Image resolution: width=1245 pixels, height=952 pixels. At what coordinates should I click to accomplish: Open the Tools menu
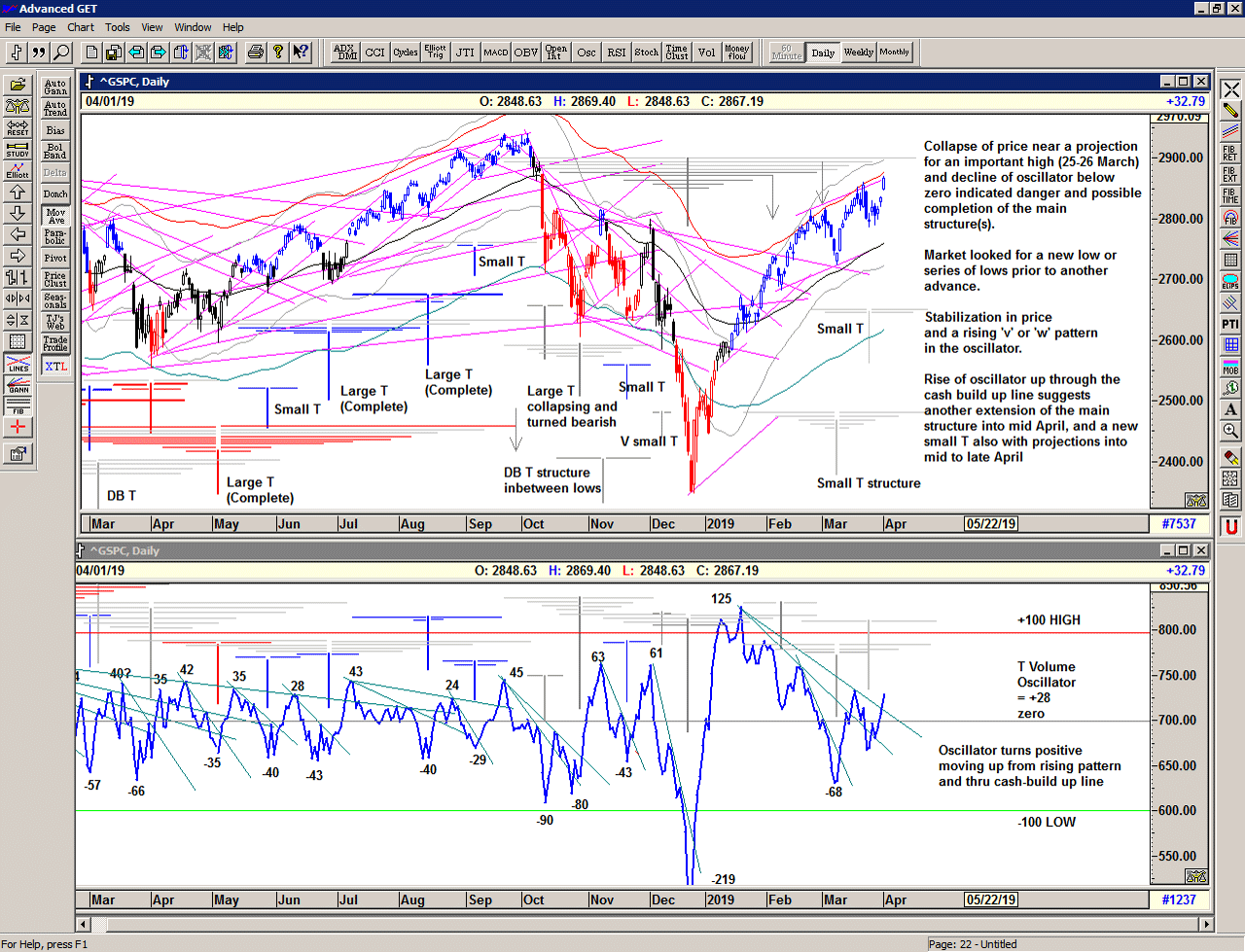point(117,27)
